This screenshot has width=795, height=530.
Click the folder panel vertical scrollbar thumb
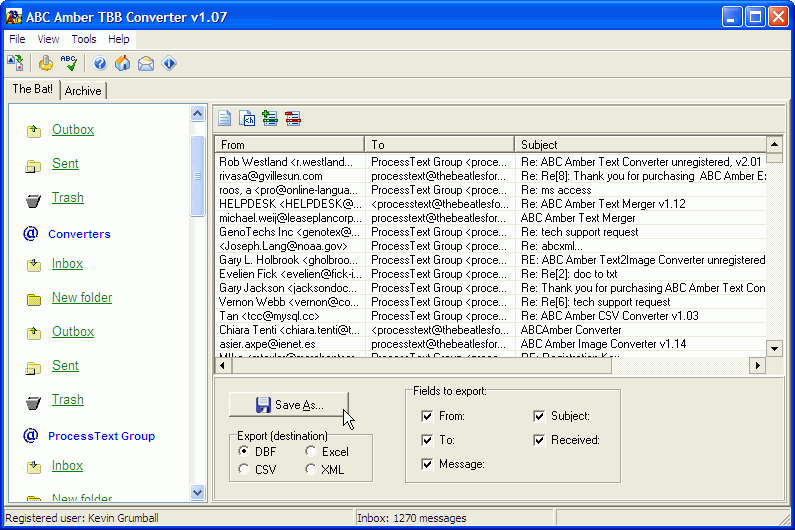(x=197, y=176)
